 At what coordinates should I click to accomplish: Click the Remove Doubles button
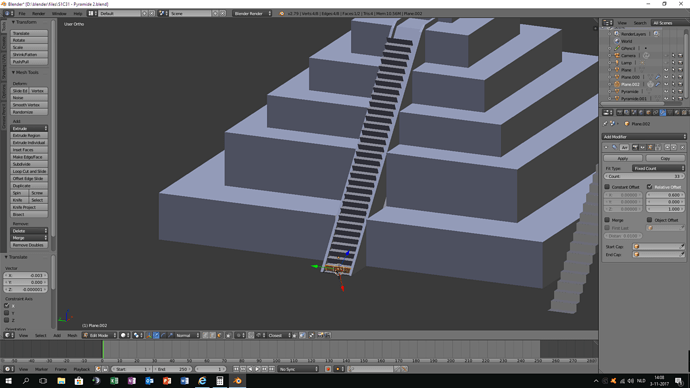click(x=29, y=245)
